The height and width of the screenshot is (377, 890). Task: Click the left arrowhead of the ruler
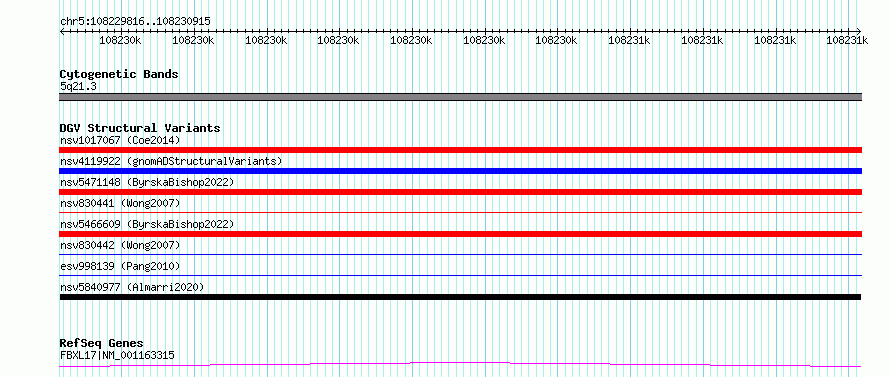coord(62,31)
